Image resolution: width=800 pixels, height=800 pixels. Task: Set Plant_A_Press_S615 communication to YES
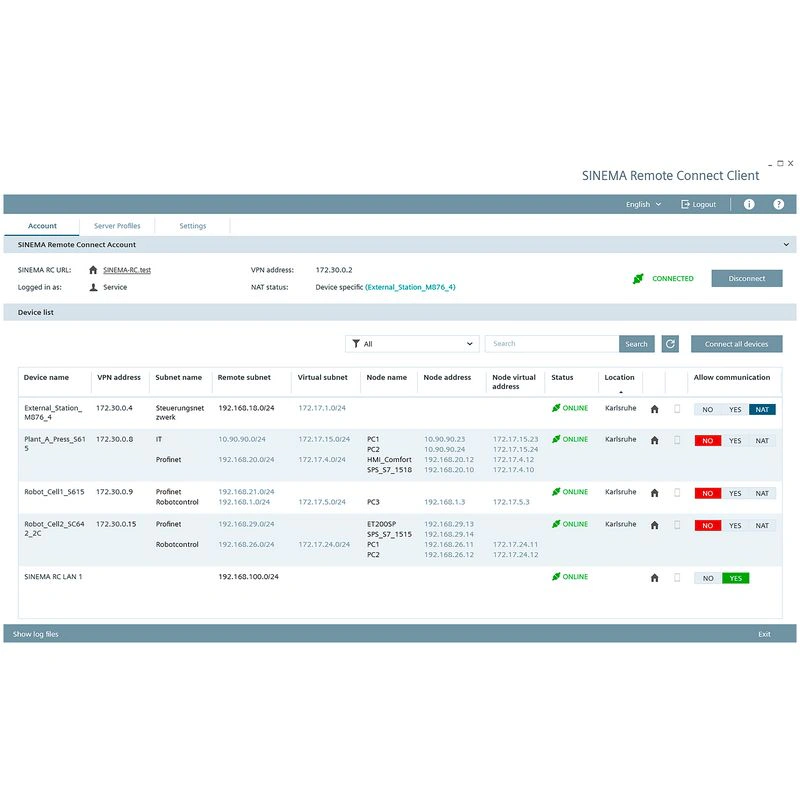point(735,440)
